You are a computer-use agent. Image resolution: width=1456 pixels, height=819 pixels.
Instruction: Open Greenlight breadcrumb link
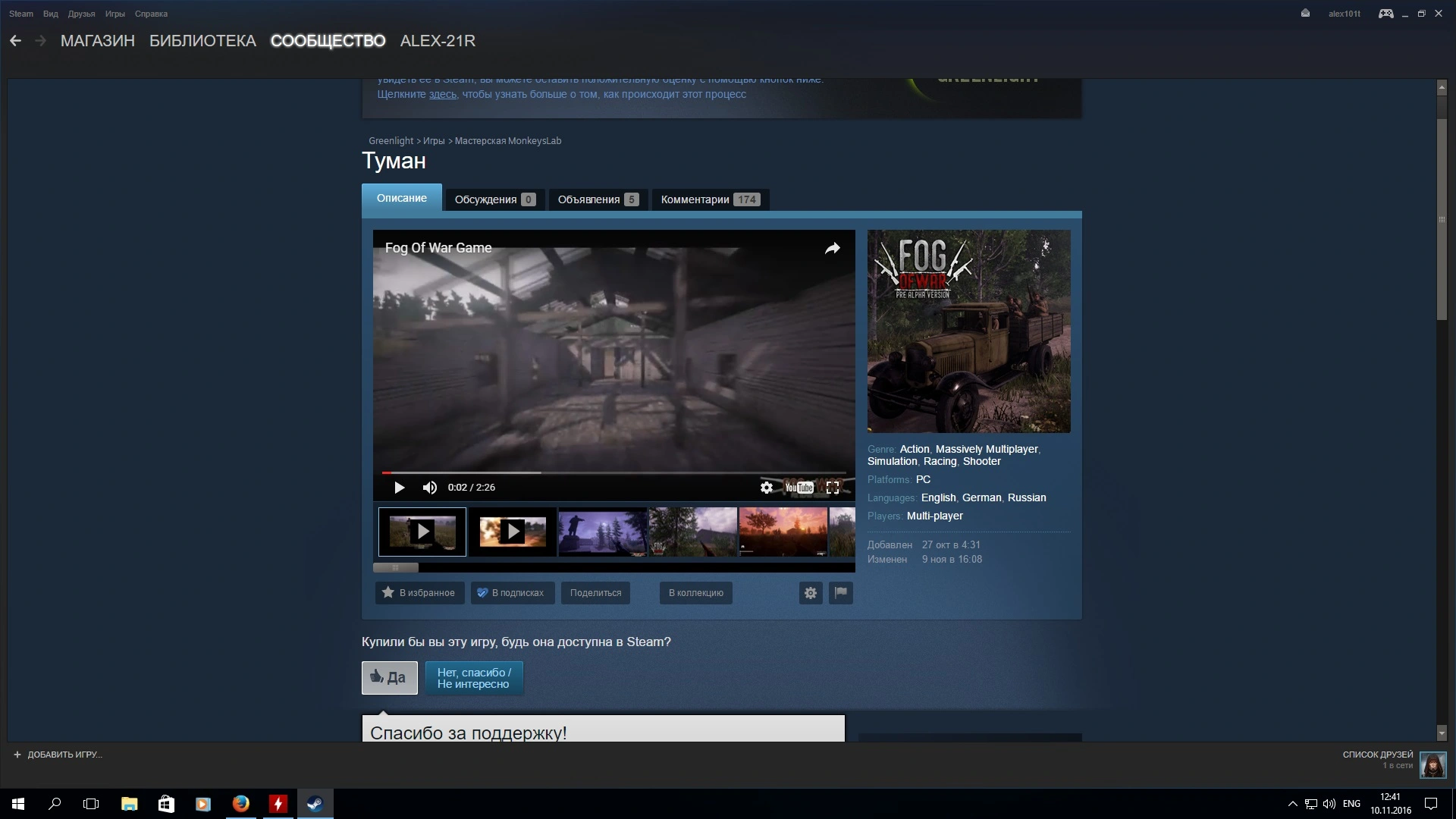point(391,141)
